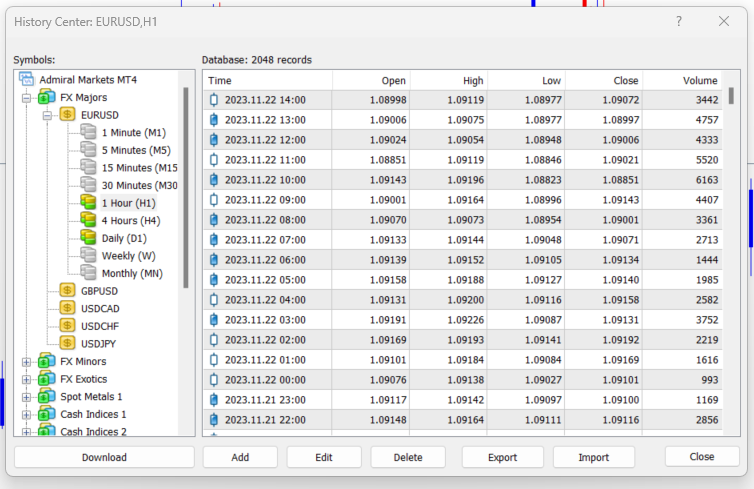Click the Import button
The width and height of the screenshot is (754, 489).
point(593,457)
